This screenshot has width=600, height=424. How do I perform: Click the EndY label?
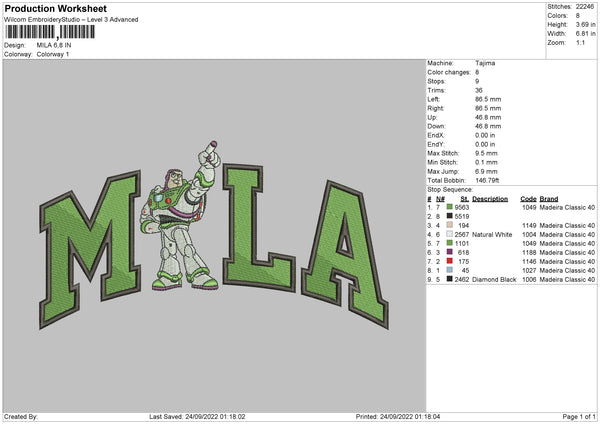[436, 144]
